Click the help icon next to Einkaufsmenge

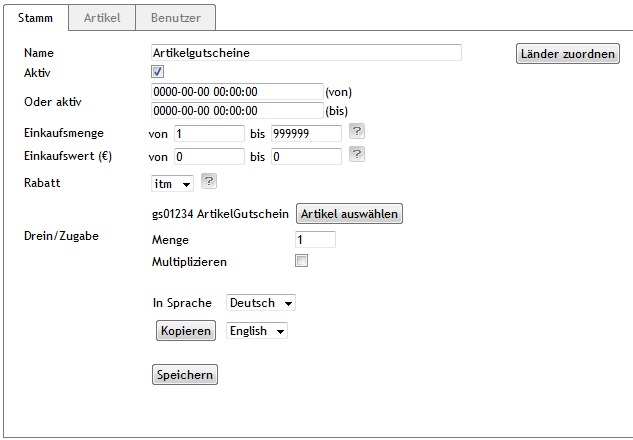pyautogui.click(x=356, y=132)
